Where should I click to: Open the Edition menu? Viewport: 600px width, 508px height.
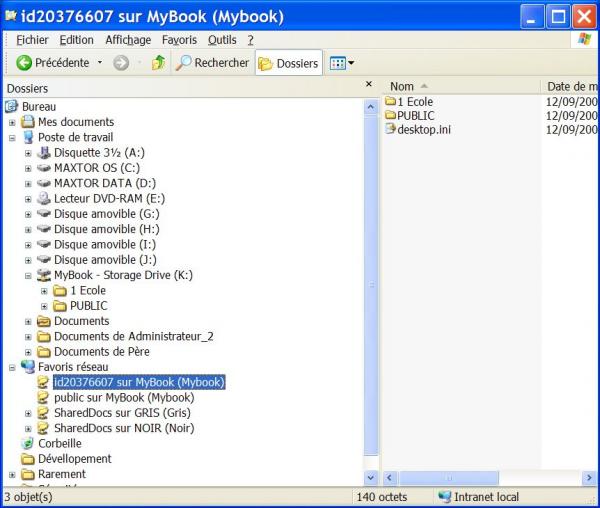coord(77,40)
